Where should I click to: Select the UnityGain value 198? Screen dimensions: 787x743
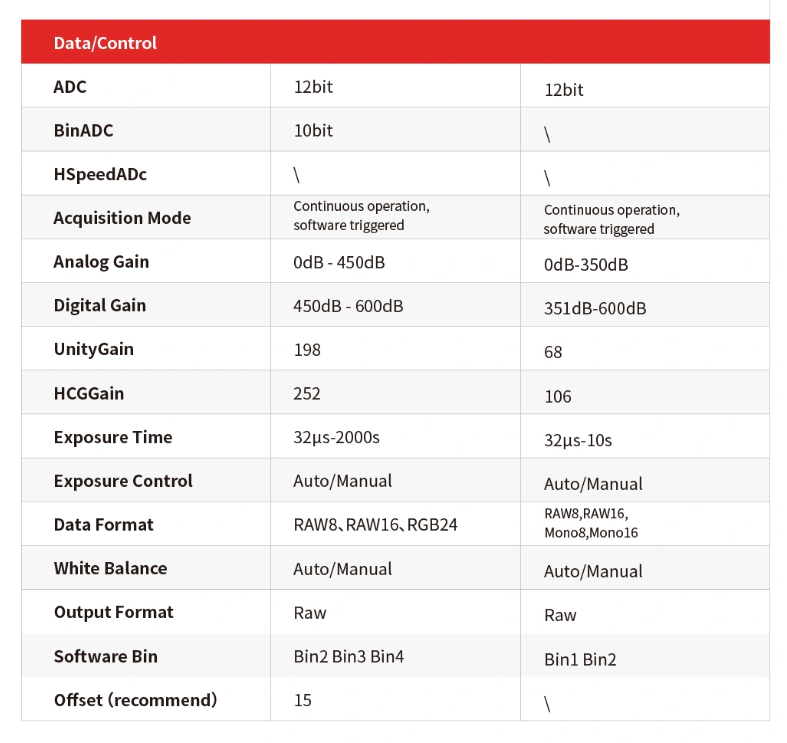(307, 350)
